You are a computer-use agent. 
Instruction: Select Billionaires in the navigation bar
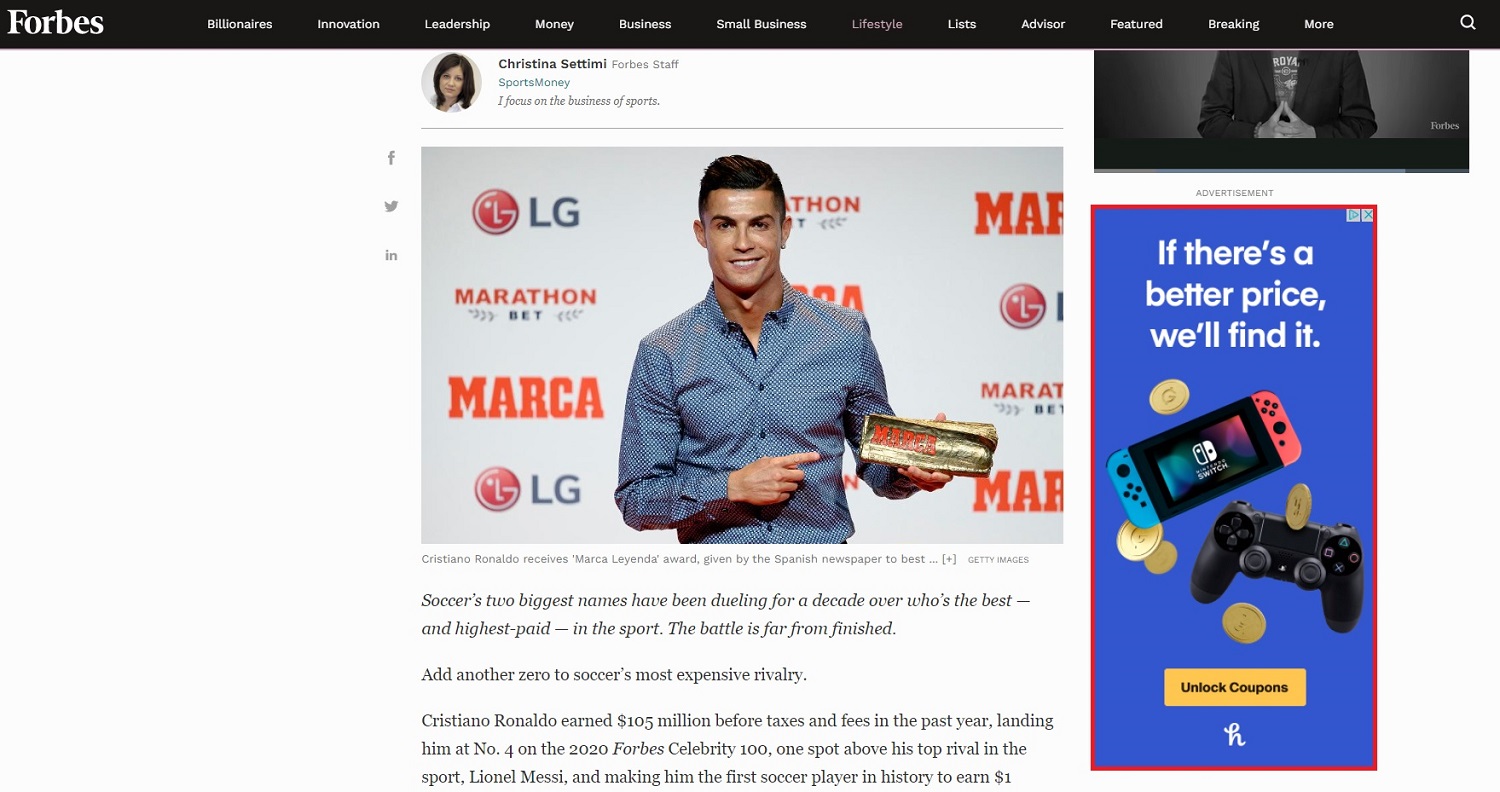pos(239,24)
